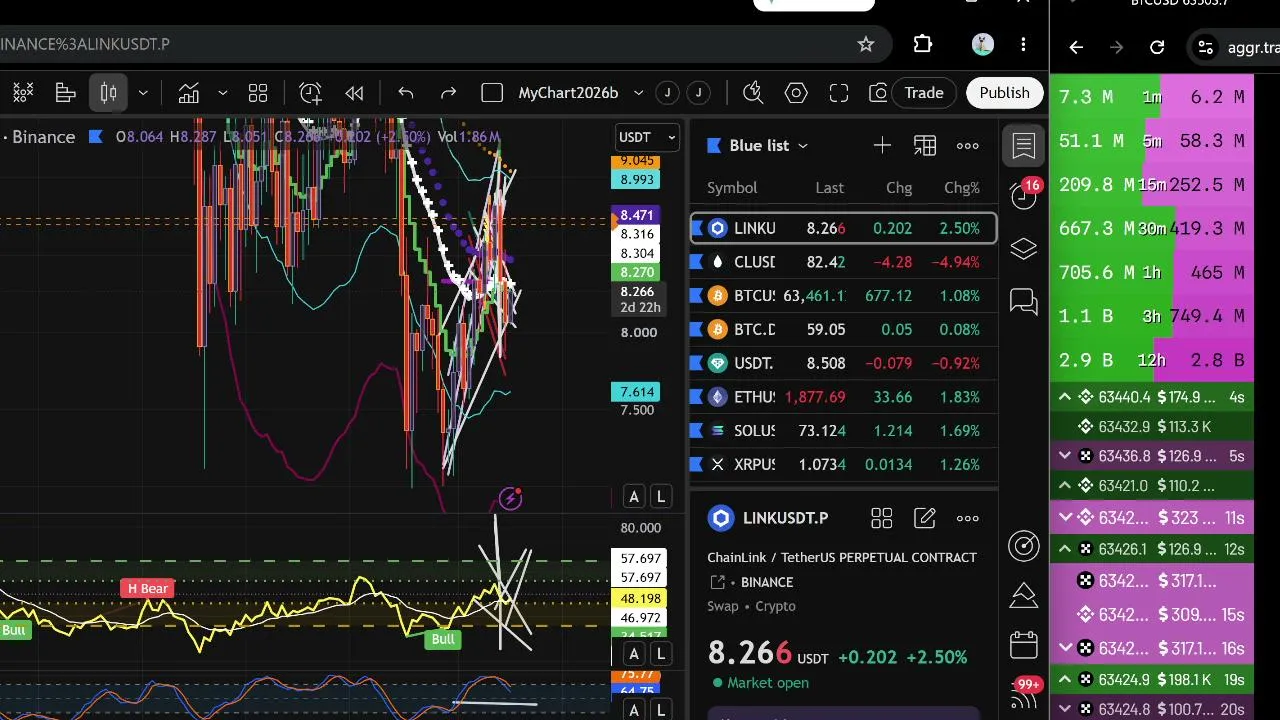1280x720 pixels.
Task: Open the watchlist three-dot menu
Action: click(968, 146)
